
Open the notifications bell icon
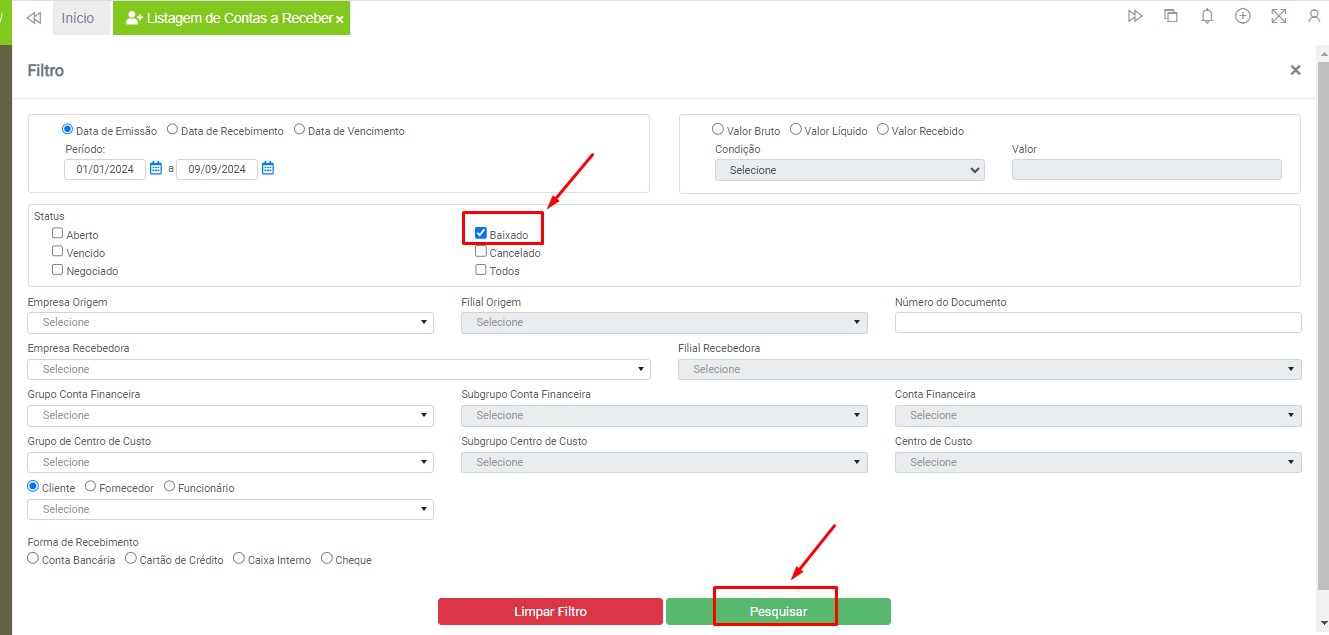[1207, 16]
